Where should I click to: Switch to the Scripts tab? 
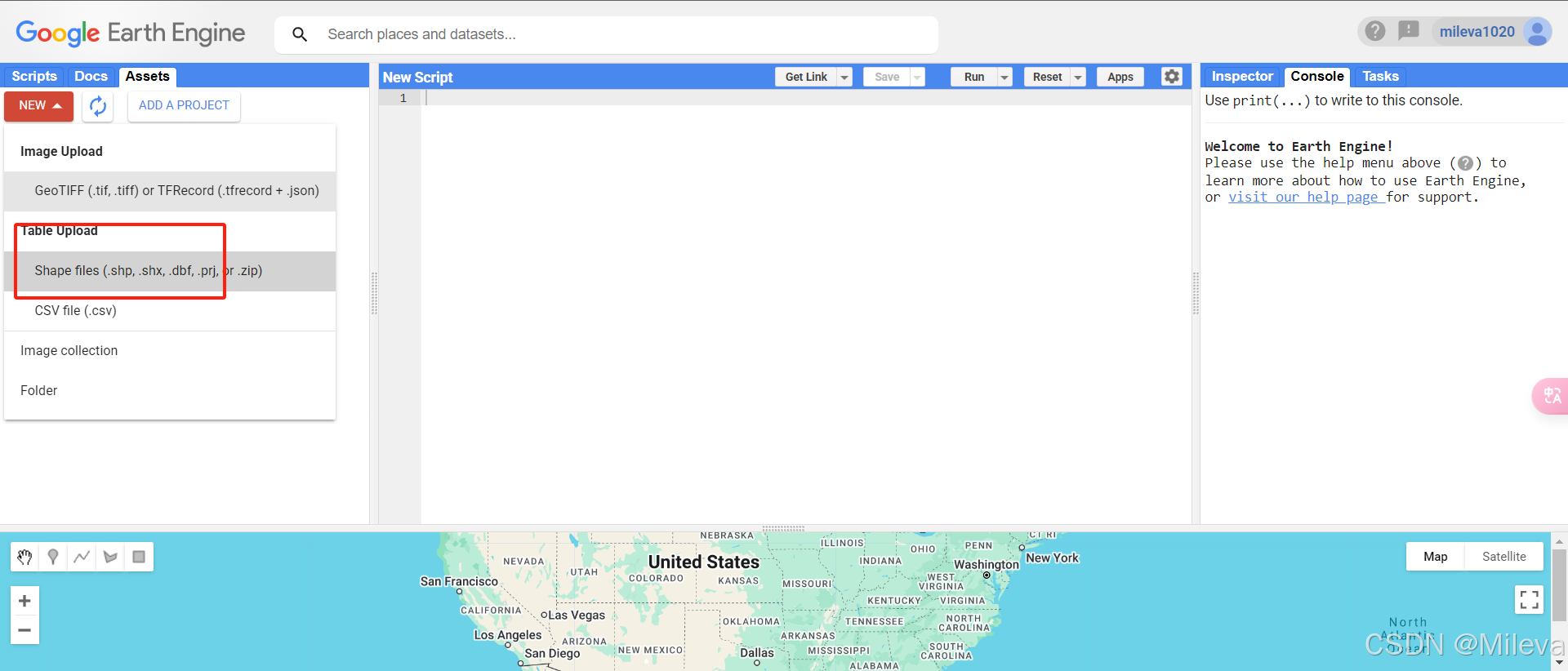pyautogui.click(x=34, y=76)
